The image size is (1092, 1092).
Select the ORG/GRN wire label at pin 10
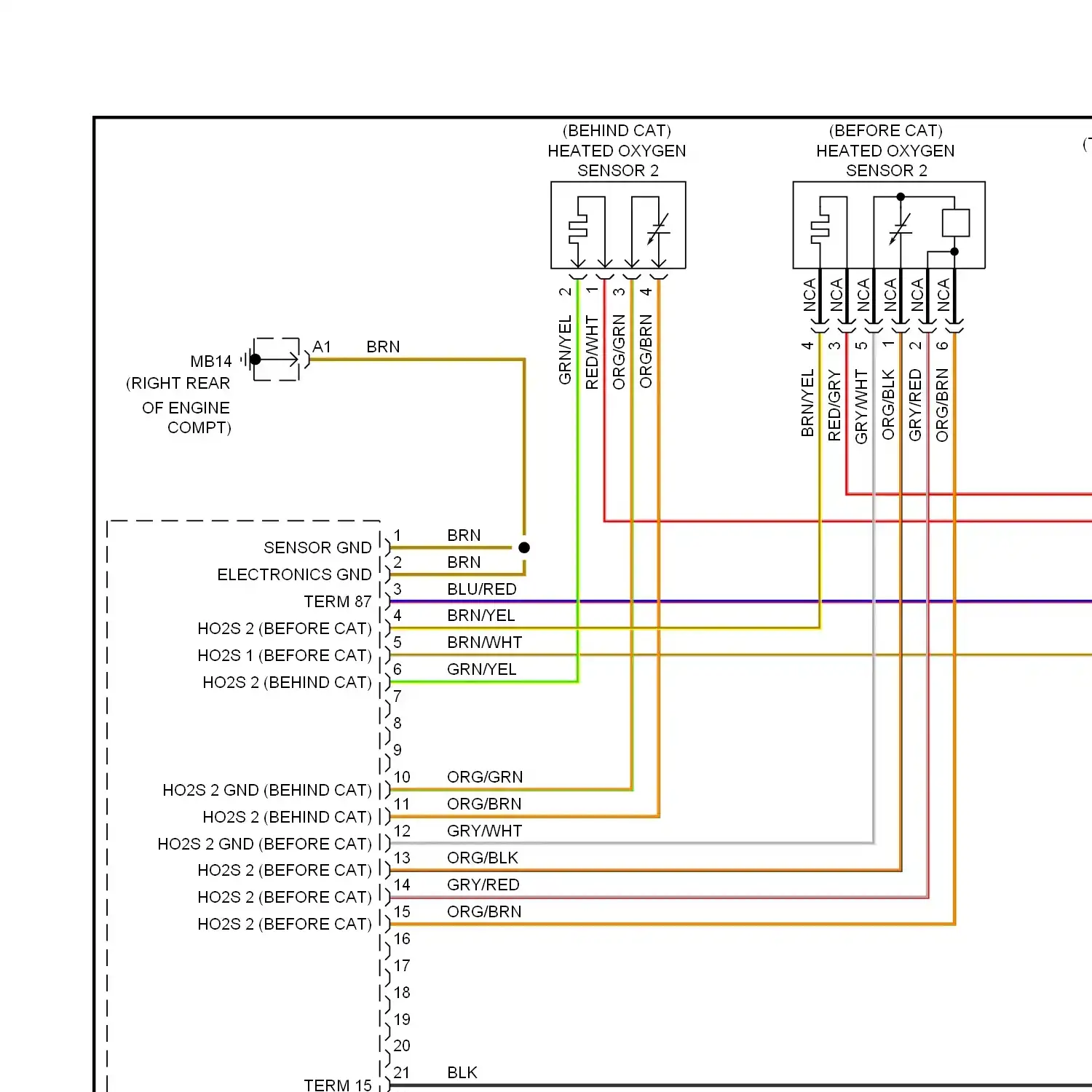(485, 777)
